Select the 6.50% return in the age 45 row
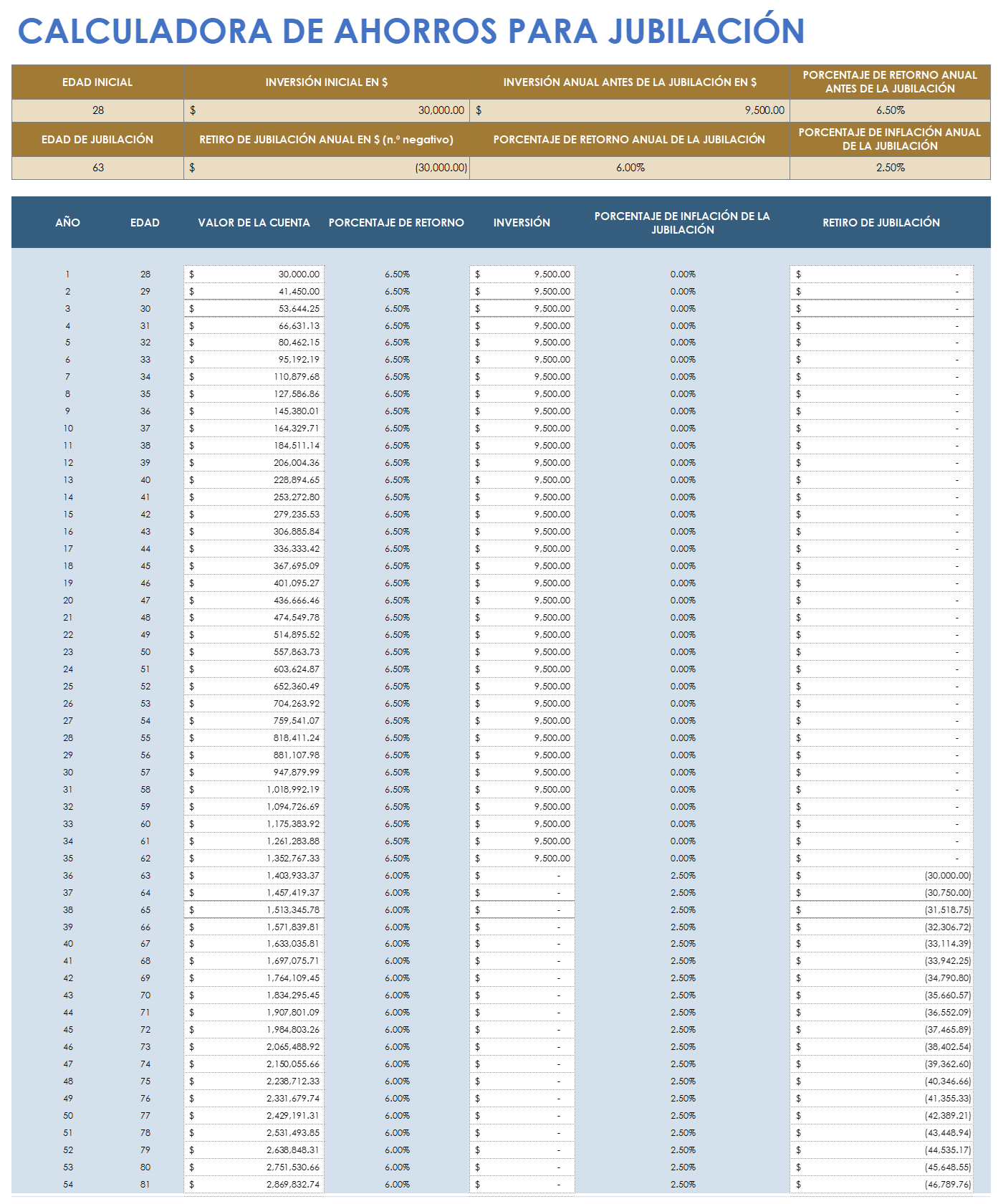The height and width of the screenshot is (1204, 1003). point(397,566)
